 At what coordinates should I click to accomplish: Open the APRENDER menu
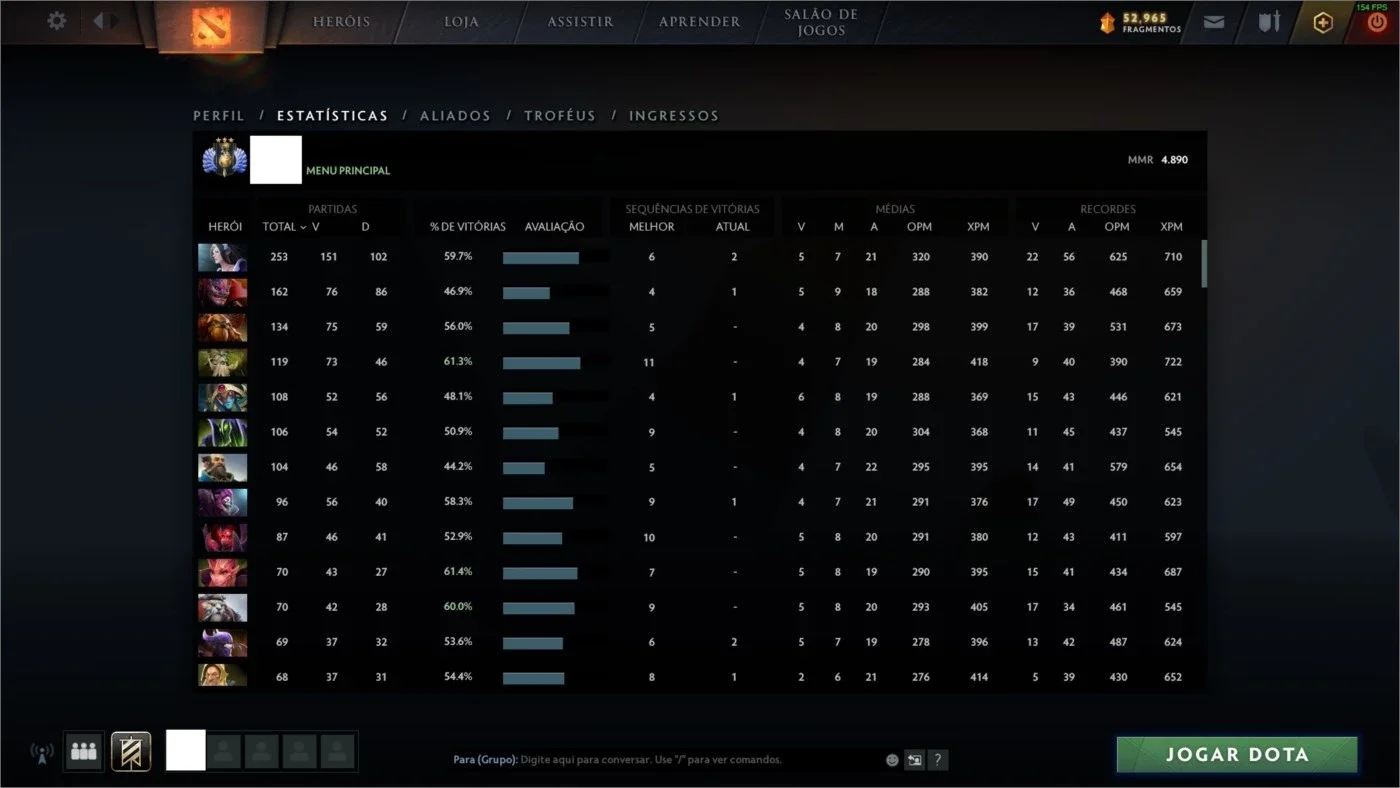click(x=699, y=22)
